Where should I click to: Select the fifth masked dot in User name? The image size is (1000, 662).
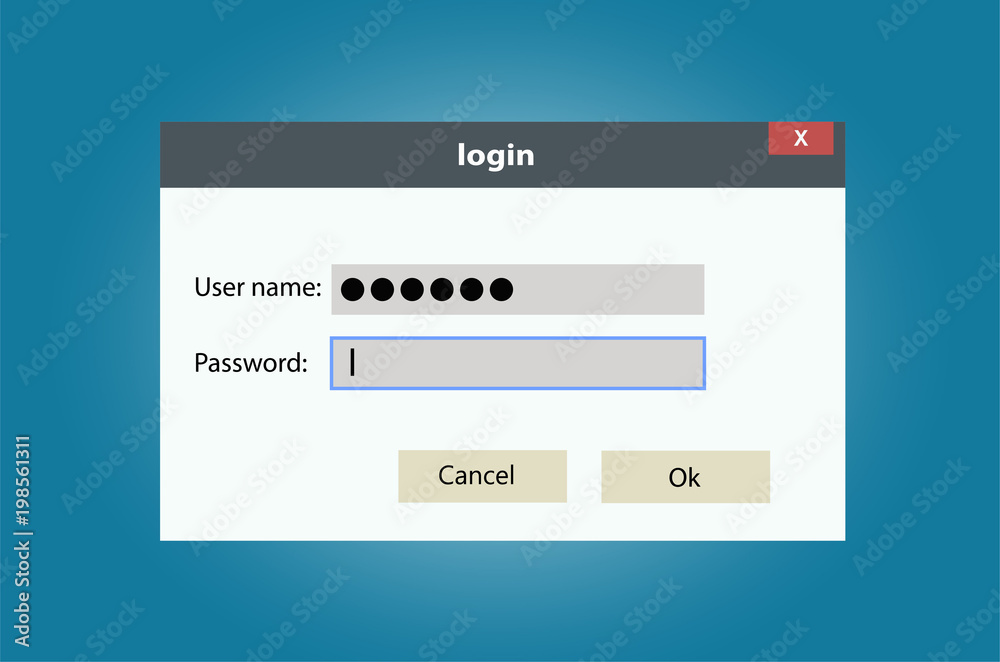point(471,290)
